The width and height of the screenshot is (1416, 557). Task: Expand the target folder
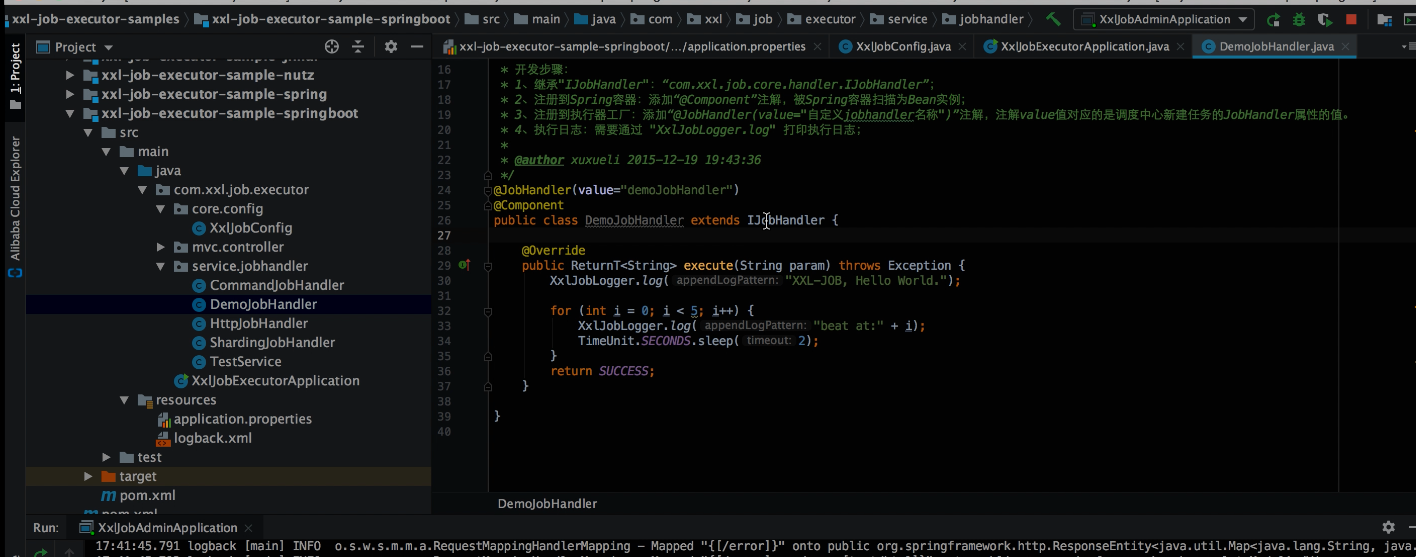point(88,475)
